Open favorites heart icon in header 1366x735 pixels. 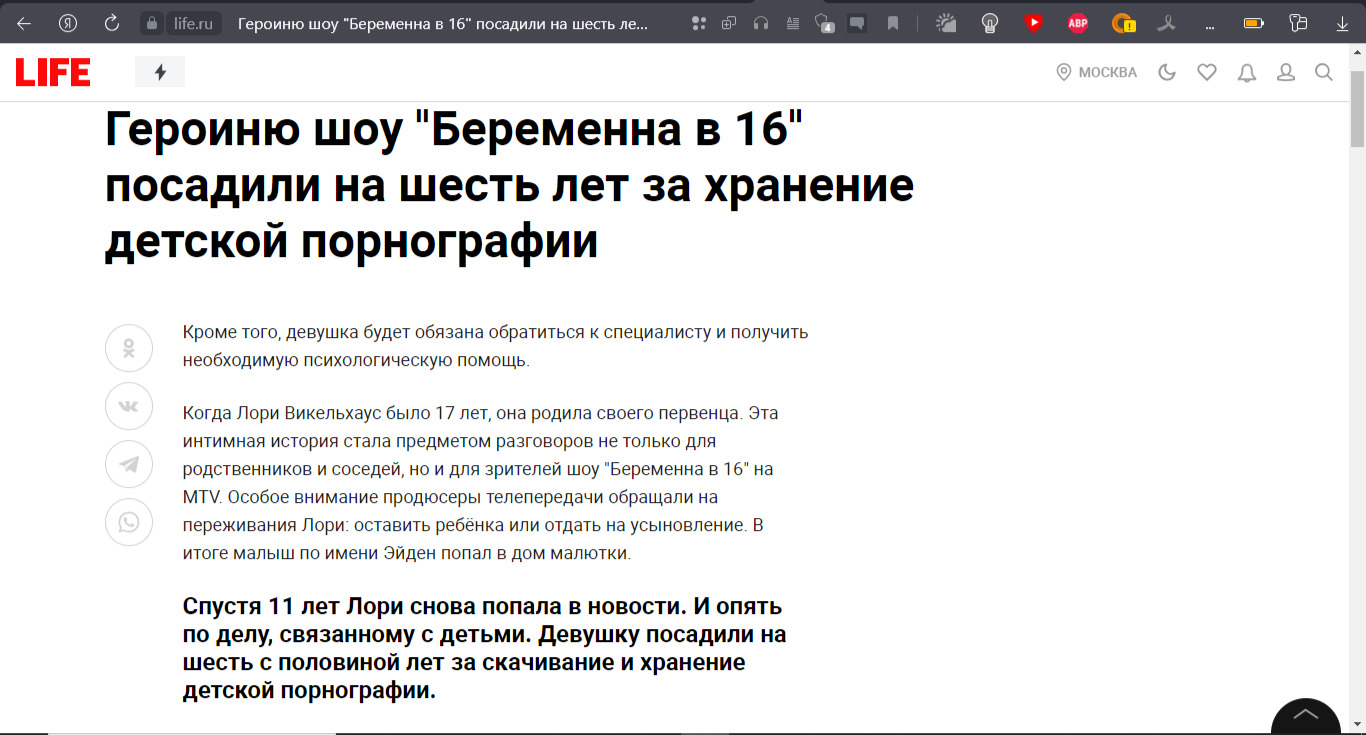pyautogui.click(x=1207, y=72)
